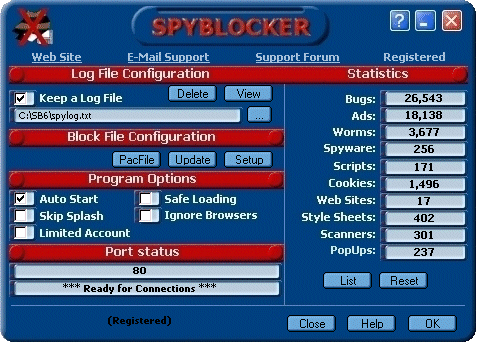Enable the Ignore Browsers checkbox

146,215
